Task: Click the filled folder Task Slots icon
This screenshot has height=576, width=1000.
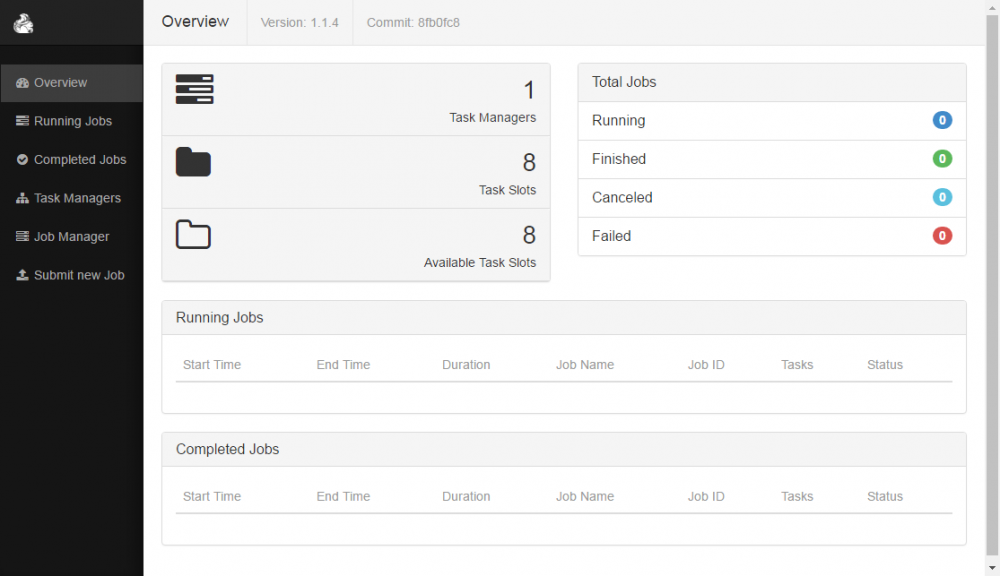Action: click(x=193, y=162)
